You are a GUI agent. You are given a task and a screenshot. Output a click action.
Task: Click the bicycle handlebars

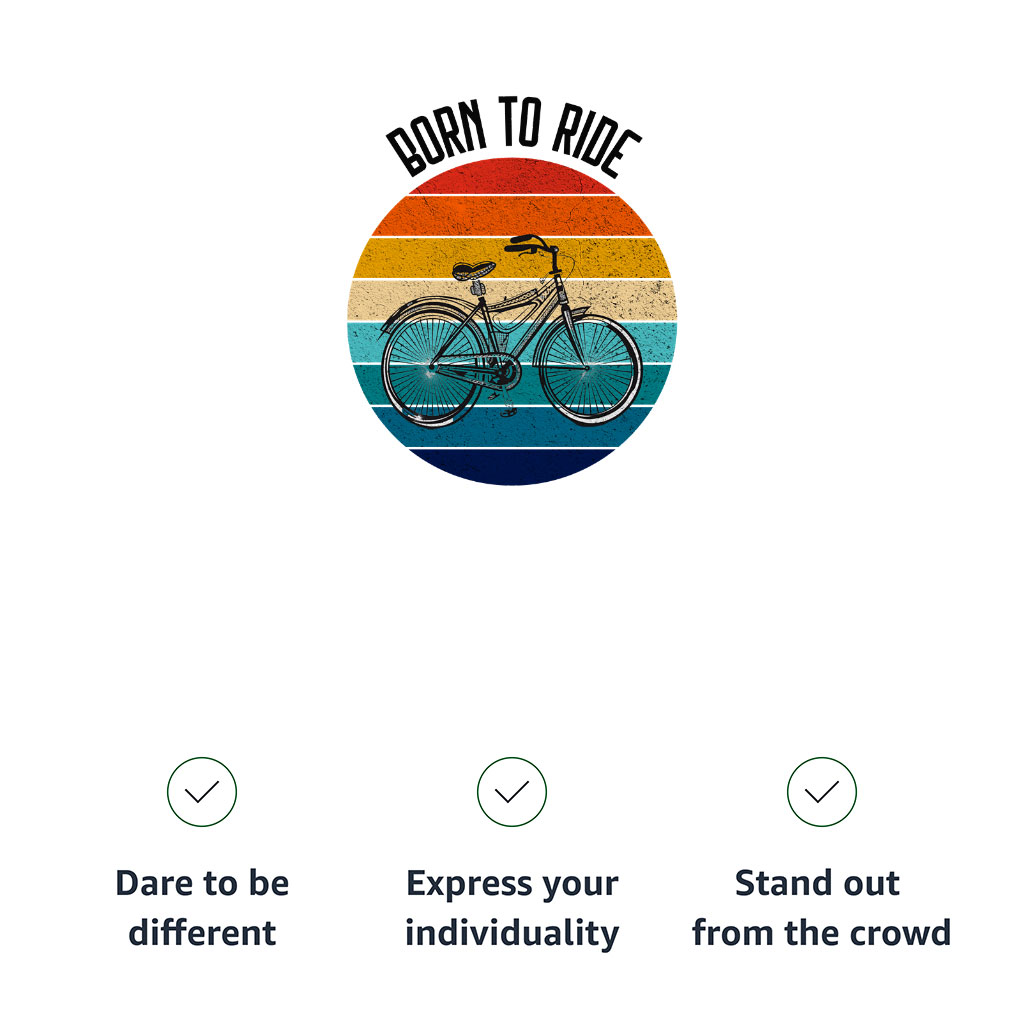pyautogui.click(x=531, y=244)
